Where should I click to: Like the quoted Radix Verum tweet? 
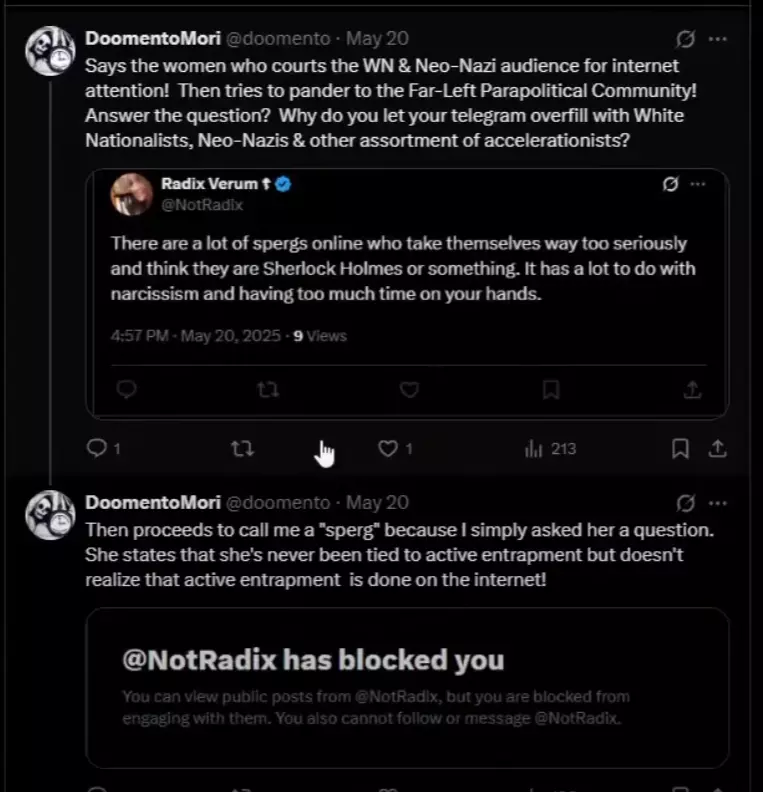(409, 389)
